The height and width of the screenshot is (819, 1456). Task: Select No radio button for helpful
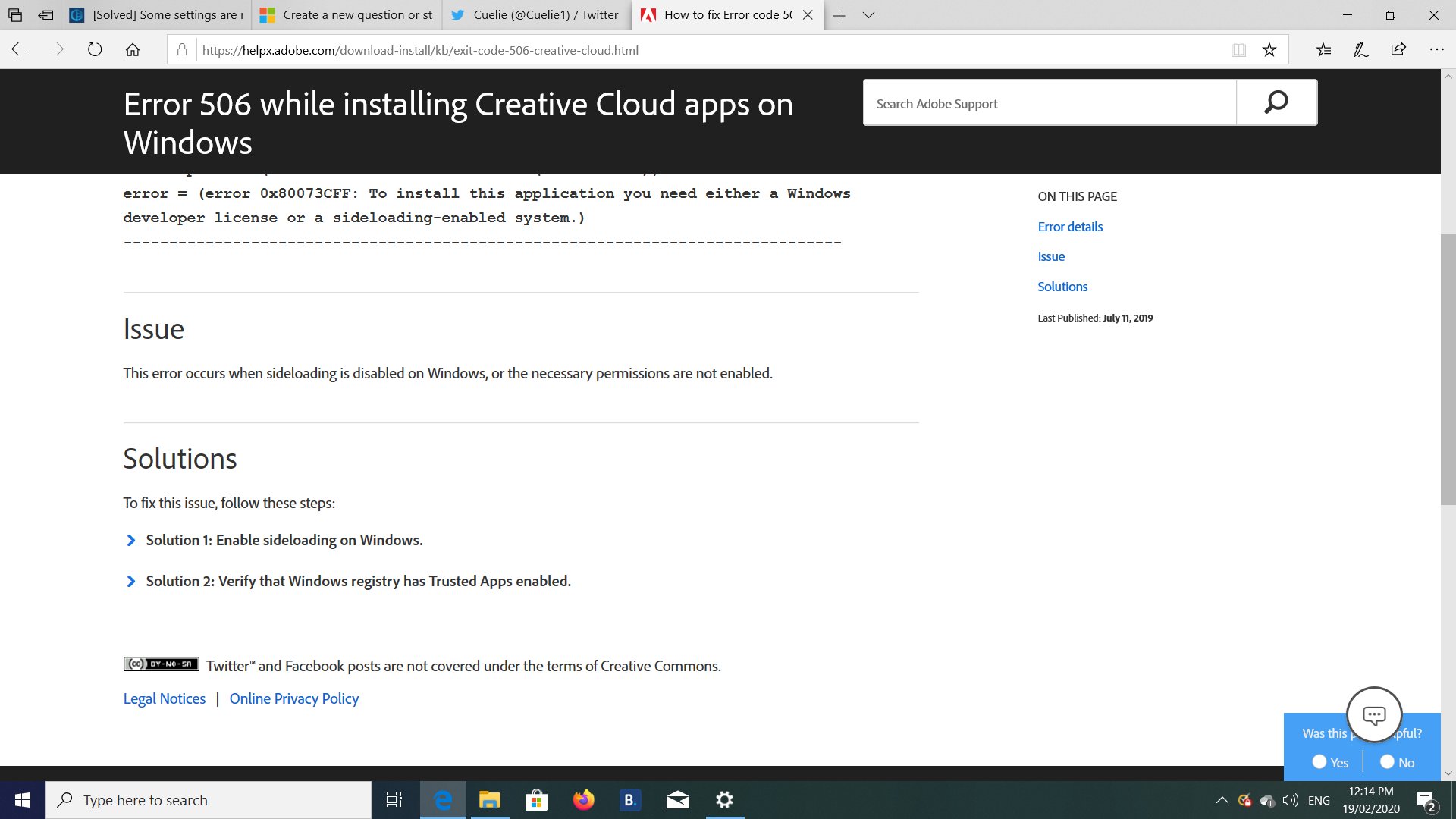[1387, 761]
